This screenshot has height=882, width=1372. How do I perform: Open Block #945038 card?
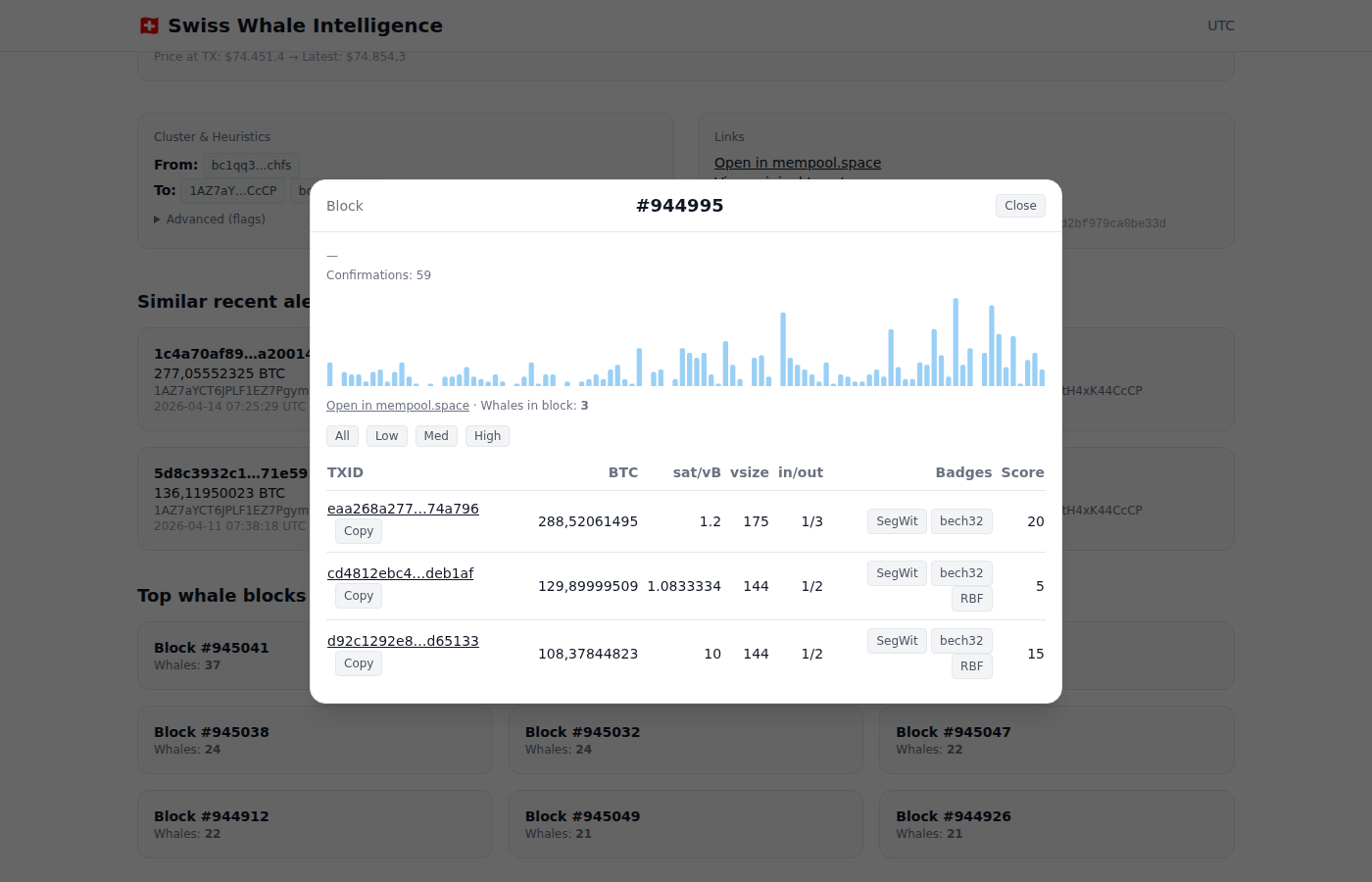315,740
